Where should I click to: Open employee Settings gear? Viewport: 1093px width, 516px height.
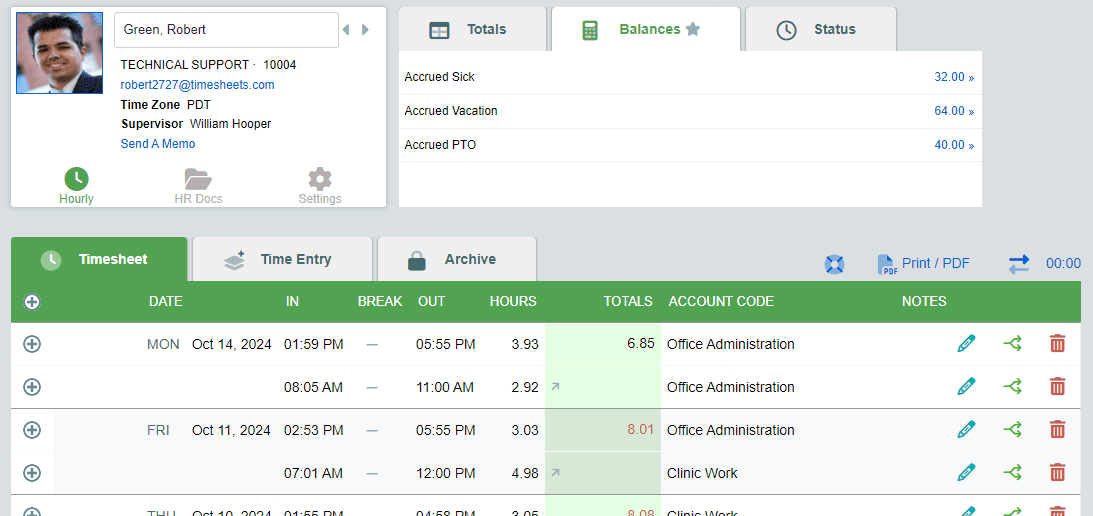320,180
